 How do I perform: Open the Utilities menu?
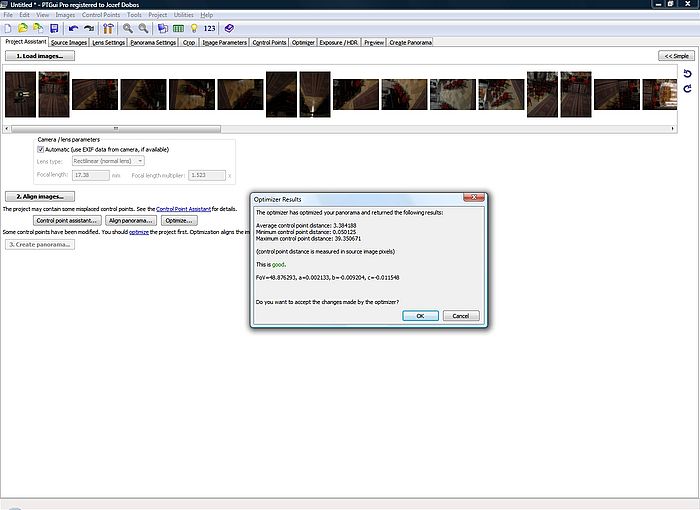point(184,16)
